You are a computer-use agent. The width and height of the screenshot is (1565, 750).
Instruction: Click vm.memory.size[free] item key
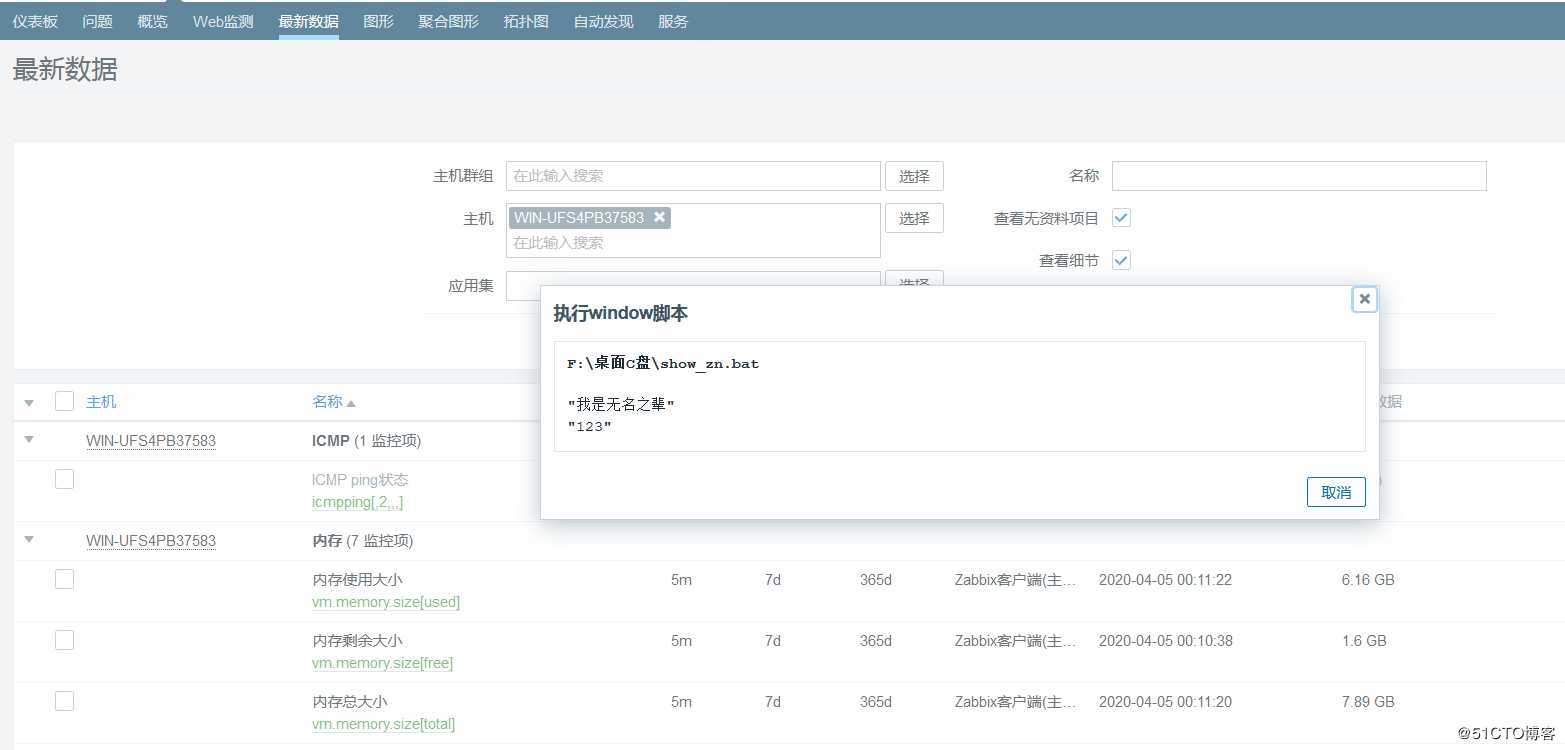tap(382, 663)
